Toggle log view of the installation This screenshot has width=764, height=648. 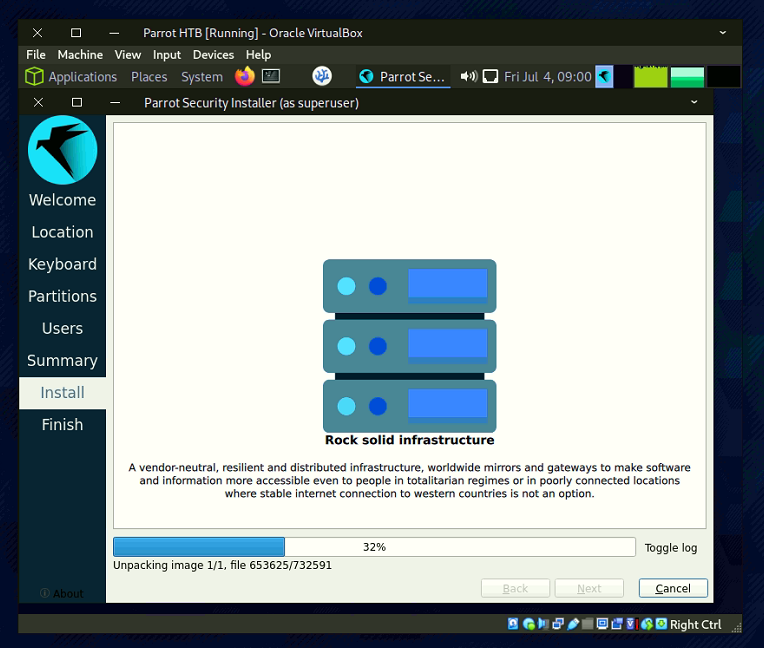(x=671, y=547)
